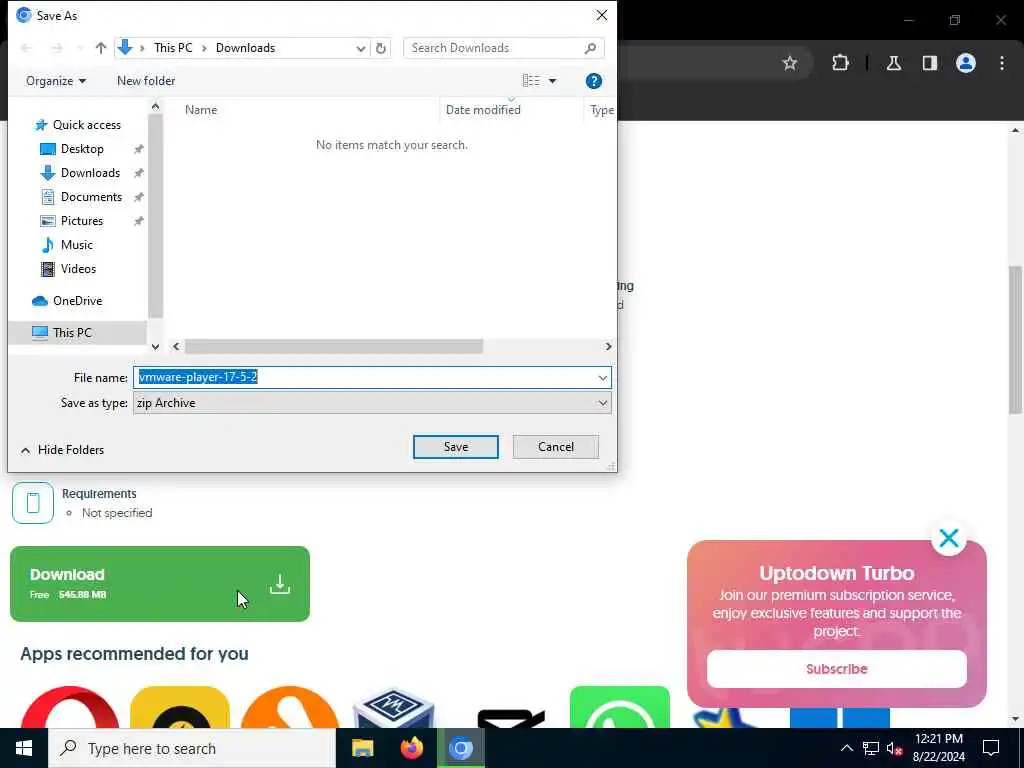Click Downloads in the address breadcrumb

pos(246,48)
